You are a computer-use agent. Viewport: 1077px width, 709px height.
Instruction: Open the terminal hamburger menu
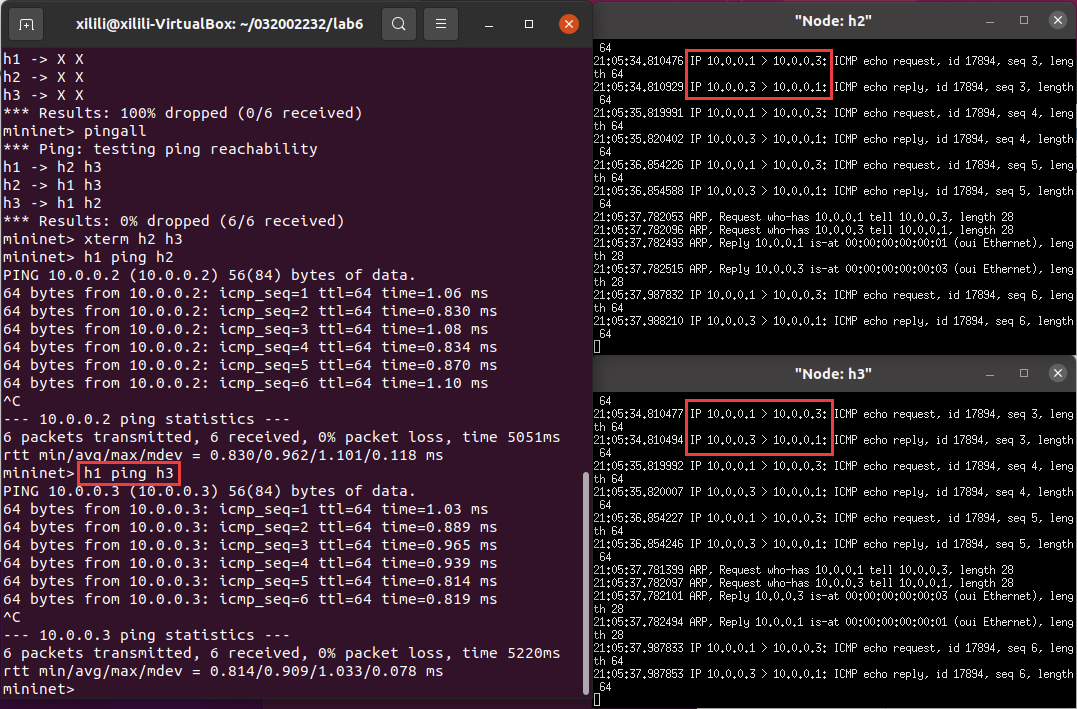(441, 25)
